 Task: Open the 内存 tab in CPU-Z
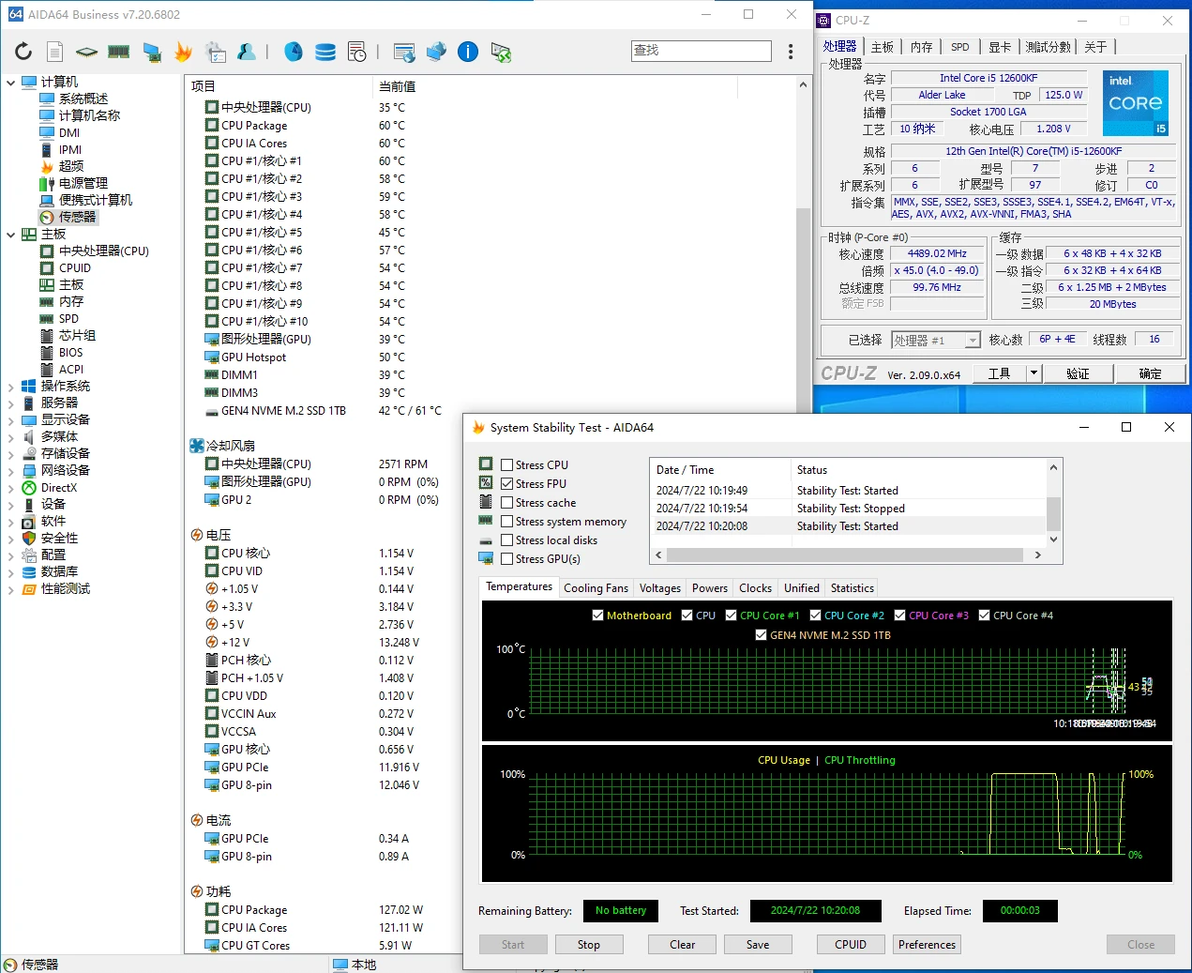921,47
